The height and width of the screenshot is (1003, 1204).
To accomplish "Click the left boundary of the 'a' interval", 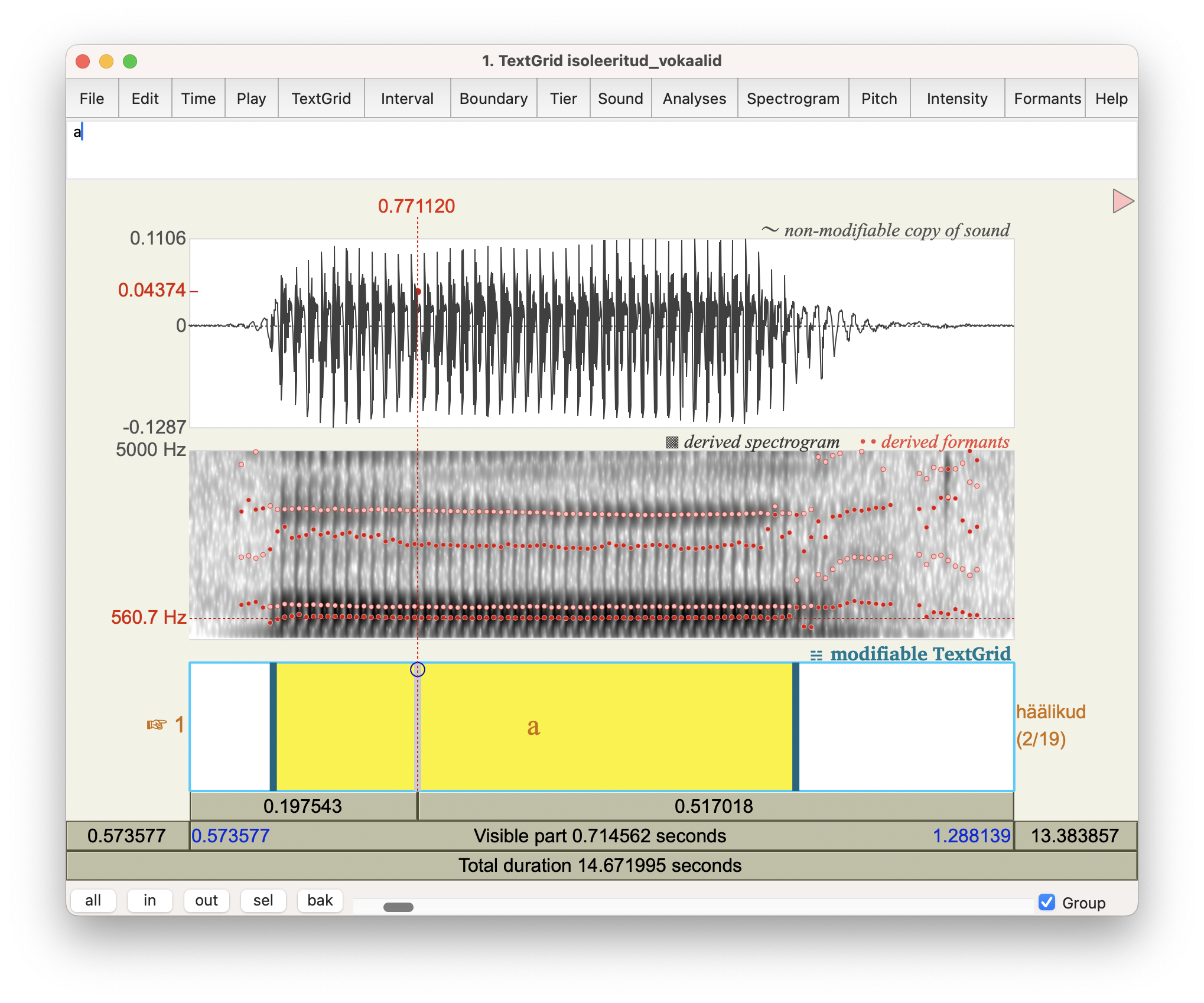I will click(273, 727).
